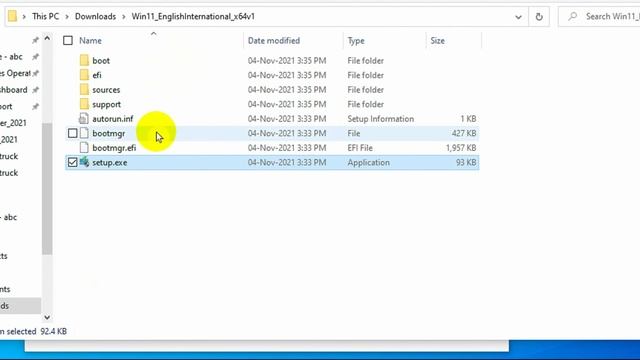Select the efi folder name
The height and width of the screenshot is (360, 640).
(x=97, y=75)
